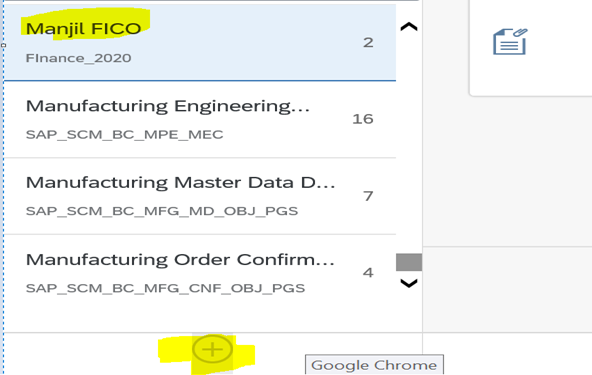This screenshot has height=375, width=592.
Task: Click the count 2 beside Manjil FICO
Action: 368,42
